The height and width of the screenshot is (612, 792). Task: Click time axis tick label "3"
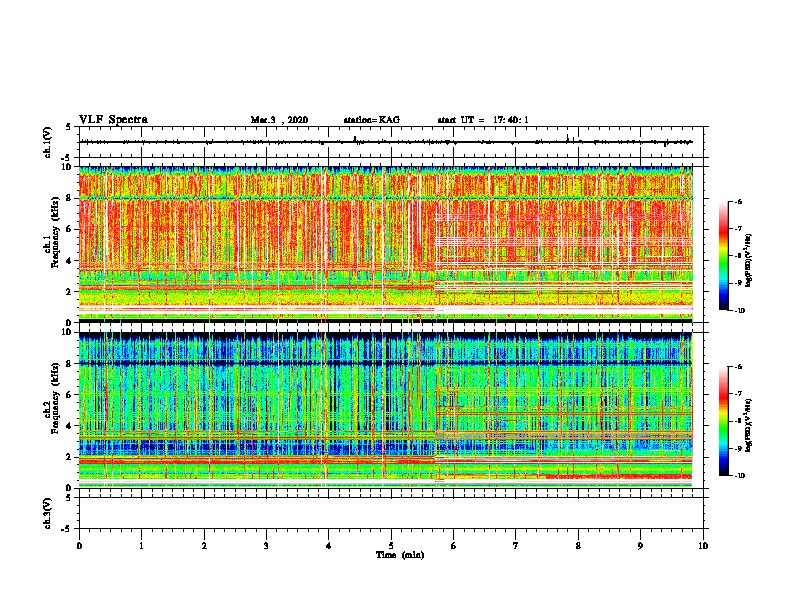[x=266, y=546]
